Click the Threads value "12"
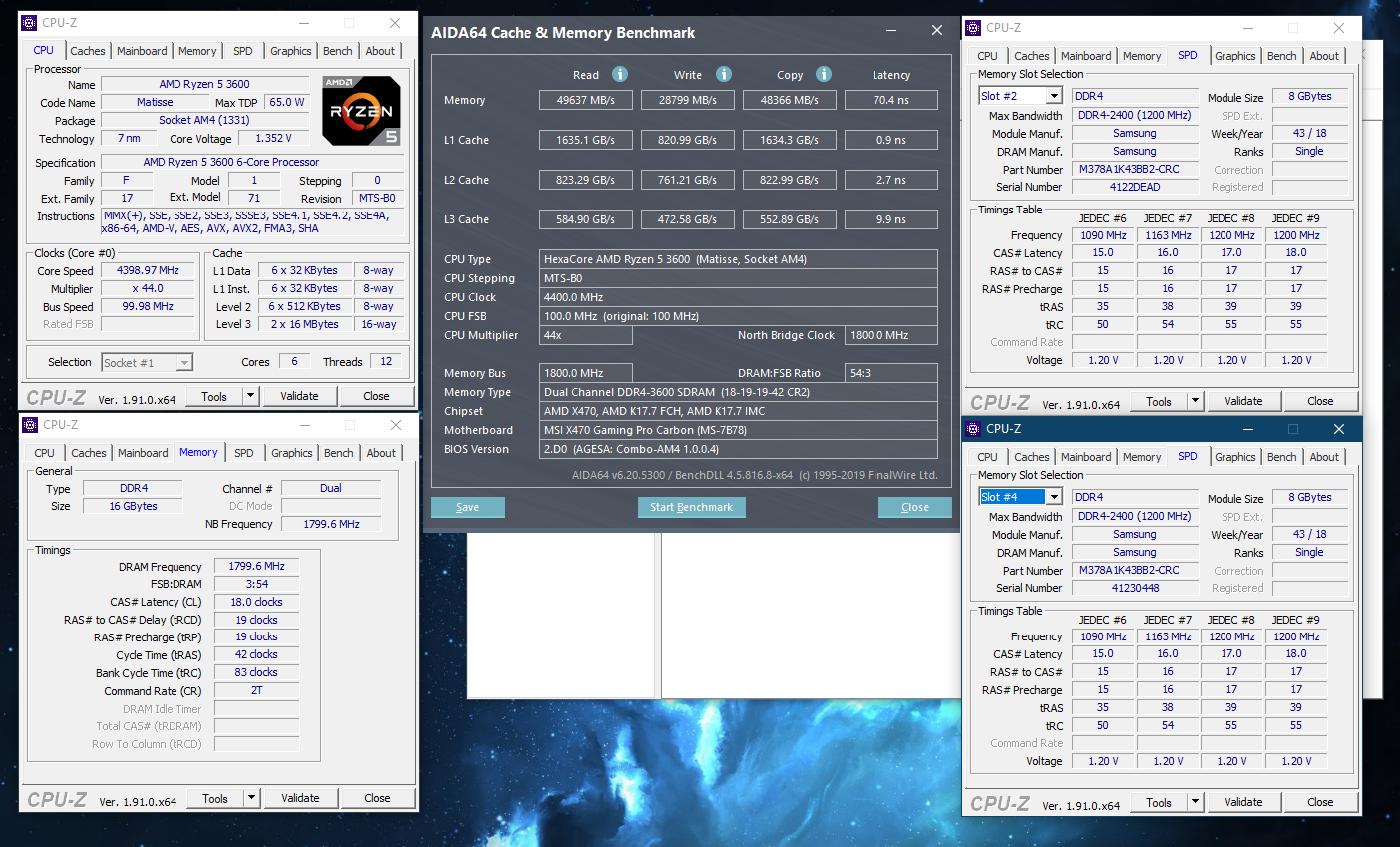This screenshot has height=847, width=1400. click(x=386, y=361)
